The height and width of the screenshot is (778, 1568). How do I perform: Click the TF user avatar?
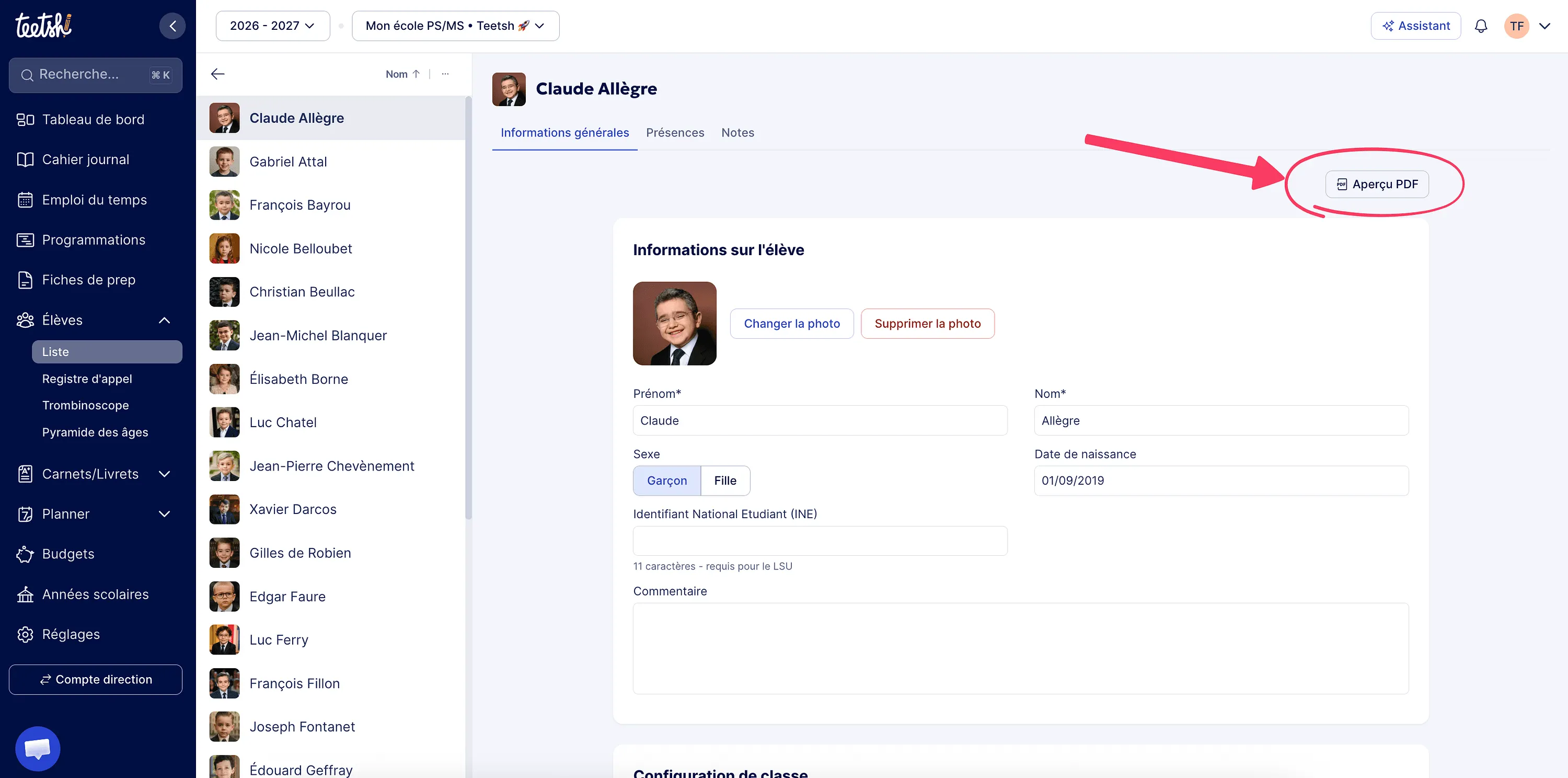1516,26
